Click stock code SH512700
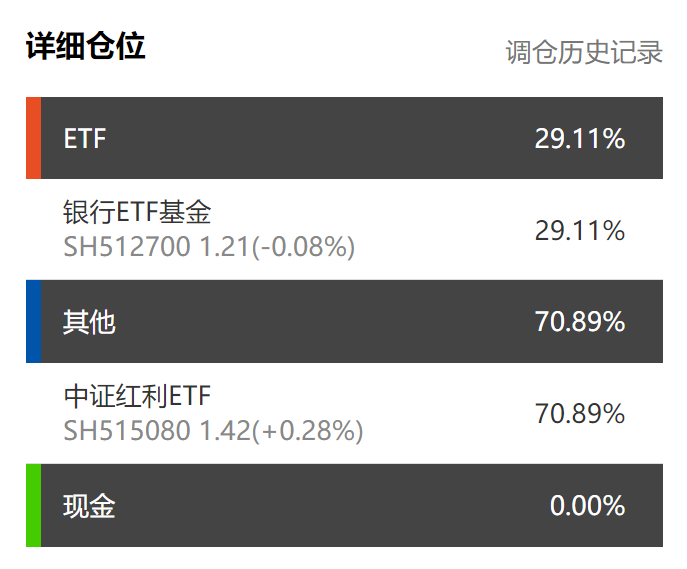 coord(127,246)
